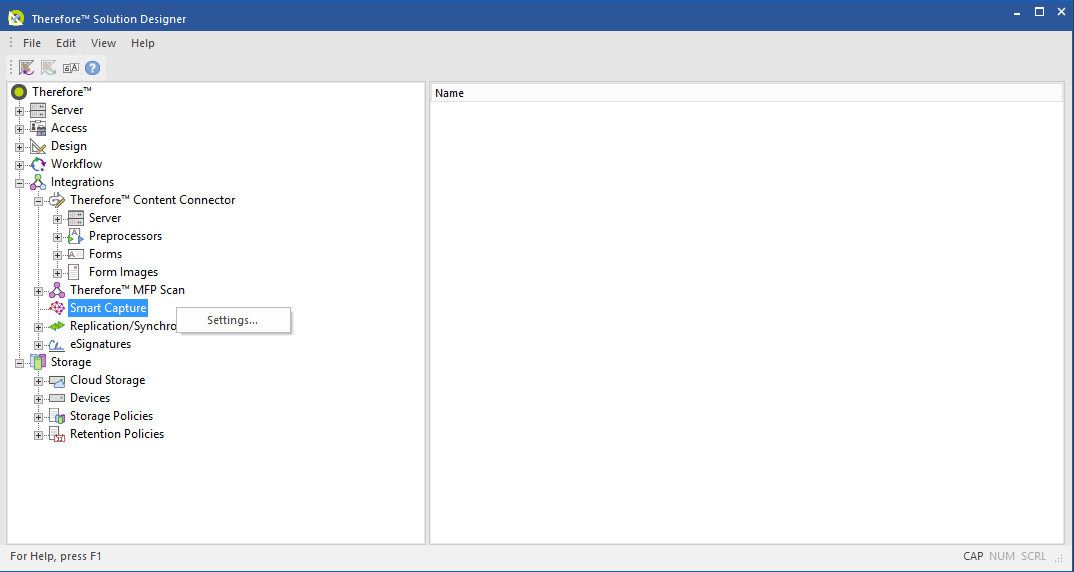
Task: Select the Smart Capture label
Action: tap(108, 308)
